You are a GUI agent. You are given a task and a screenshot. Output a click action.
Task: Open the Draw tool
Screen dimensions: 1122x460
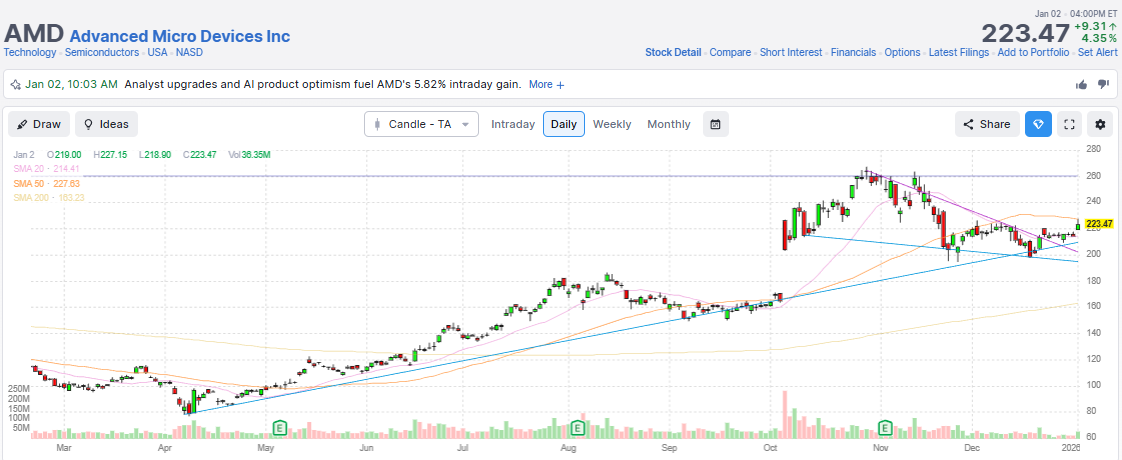pyautogui.click(x=39, y=124)
